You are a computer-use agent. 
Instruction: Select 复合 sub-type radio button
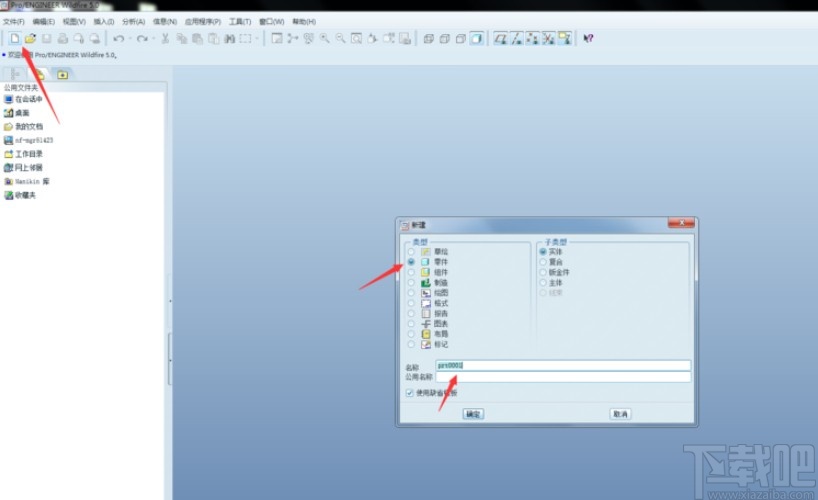(x=543, y=262)
